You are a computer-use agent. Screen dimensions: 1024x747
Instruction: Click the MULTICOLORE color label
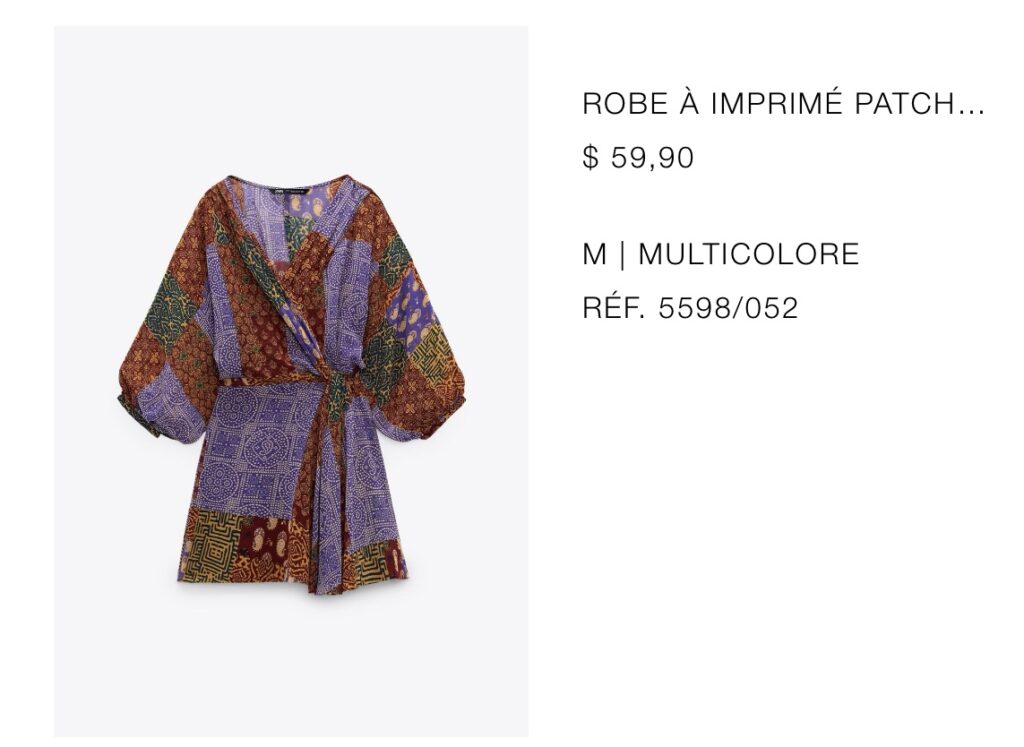748,254
